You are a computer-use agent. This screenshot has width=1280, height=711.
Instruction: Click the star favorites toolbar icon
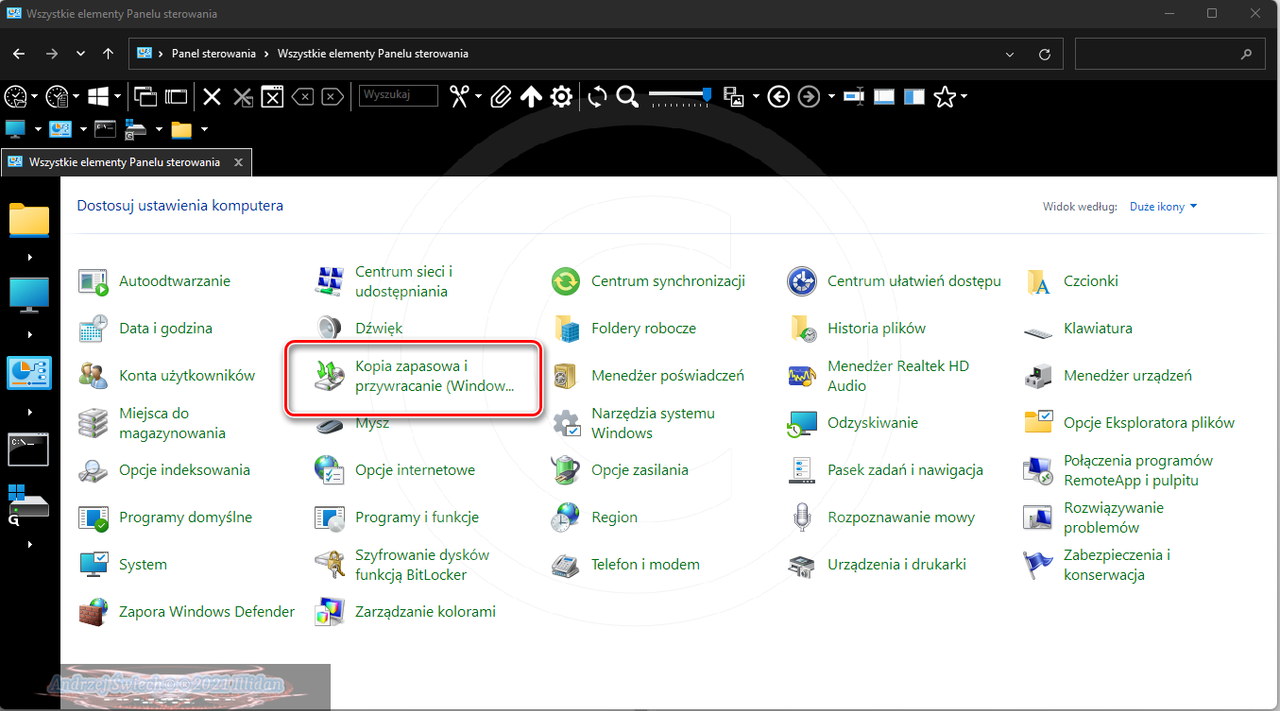click(944, 96)
